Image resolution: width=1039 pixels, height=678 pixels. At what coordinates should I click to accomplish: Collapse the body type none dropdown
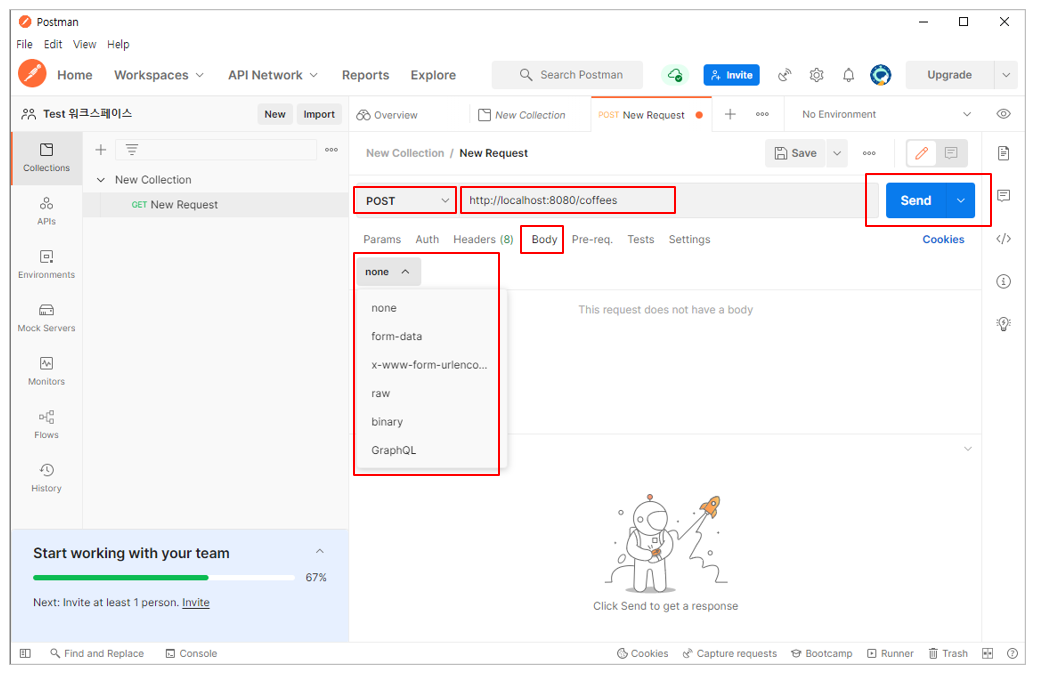pos(388,272)
